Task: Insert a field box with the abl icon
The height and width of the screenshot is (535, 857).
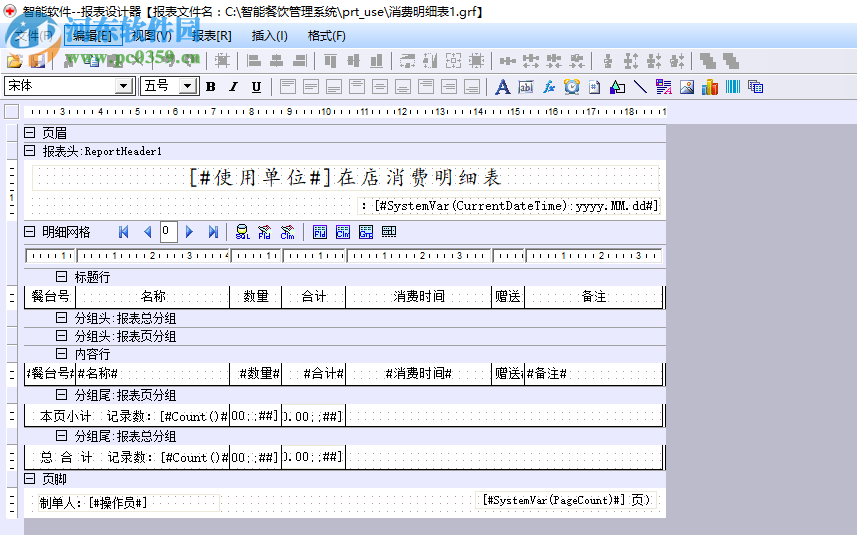Action: [526, 87]
